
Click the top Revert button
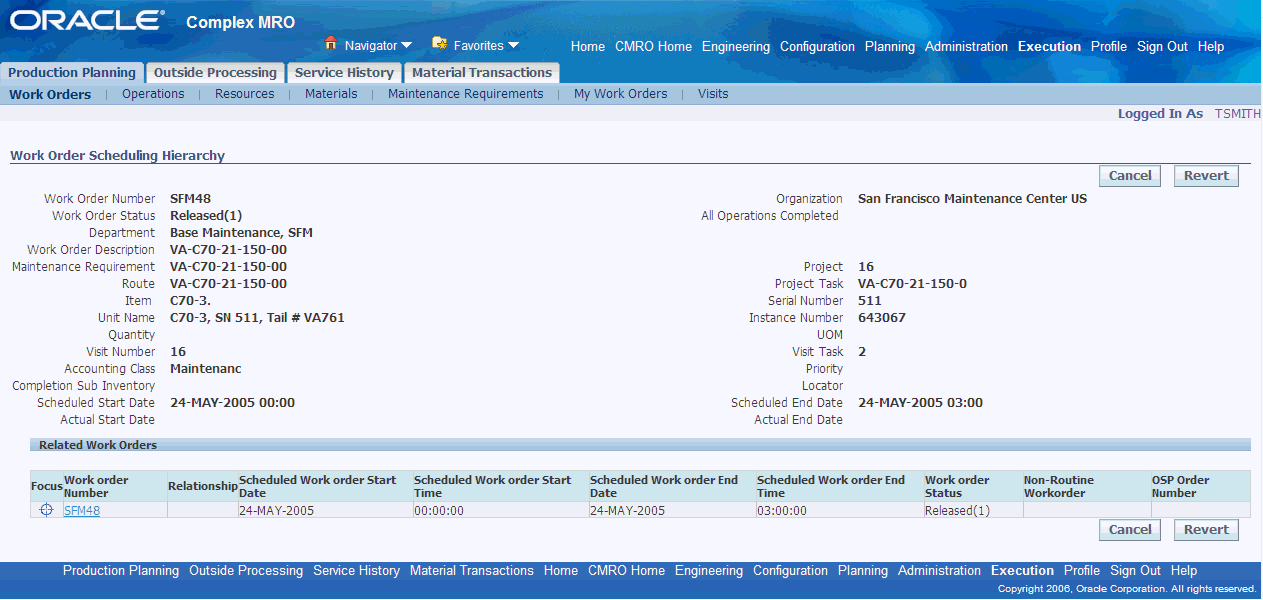pyautogui.click(x=1206, y=176)
